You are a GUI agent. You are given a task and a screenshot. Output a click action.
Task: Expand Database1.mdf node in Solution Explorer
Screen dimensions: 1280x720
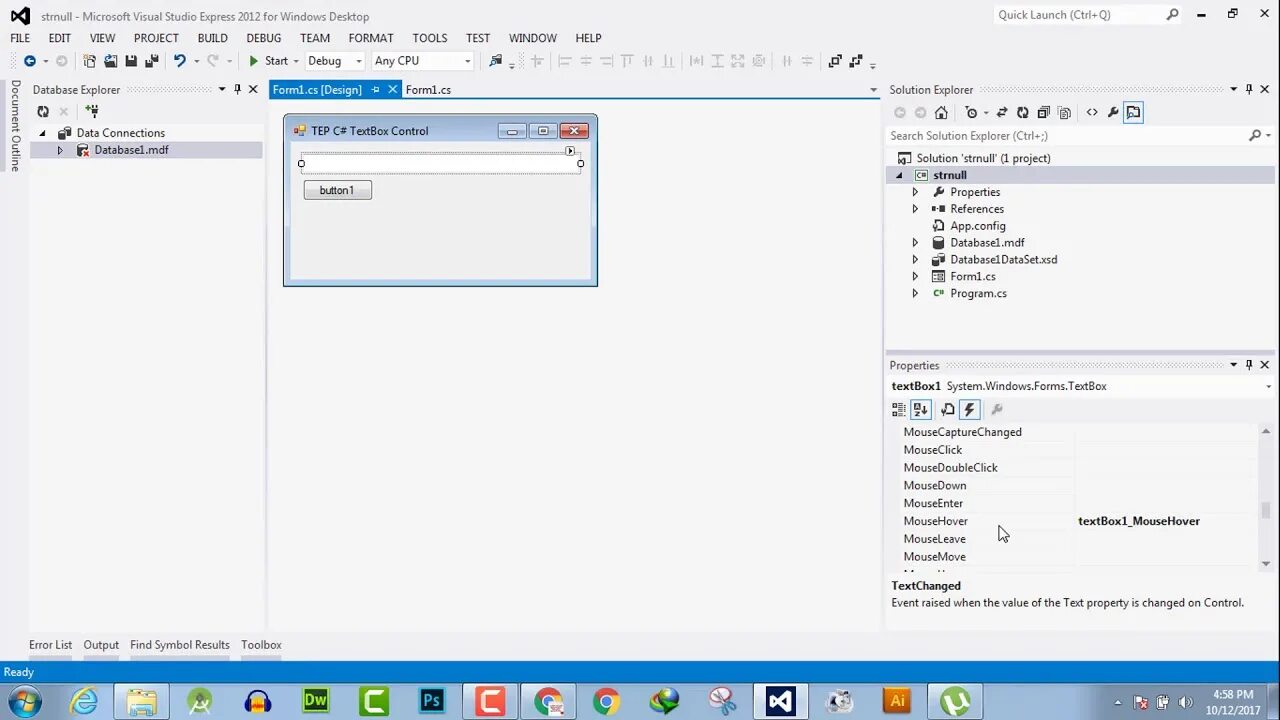pos(914,243)
